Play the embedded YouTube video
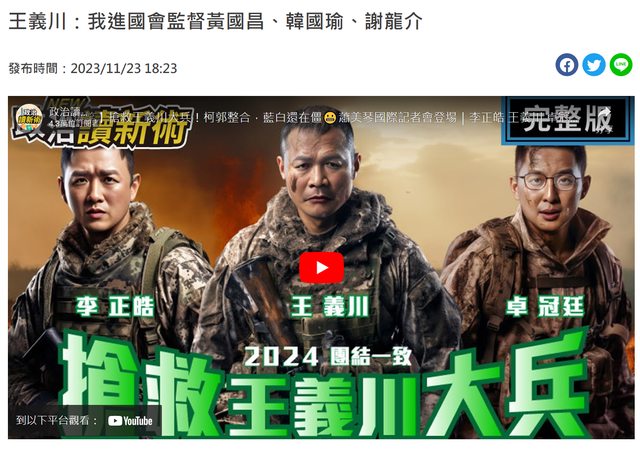Viewport: 640px width, 452px height. 322,267
